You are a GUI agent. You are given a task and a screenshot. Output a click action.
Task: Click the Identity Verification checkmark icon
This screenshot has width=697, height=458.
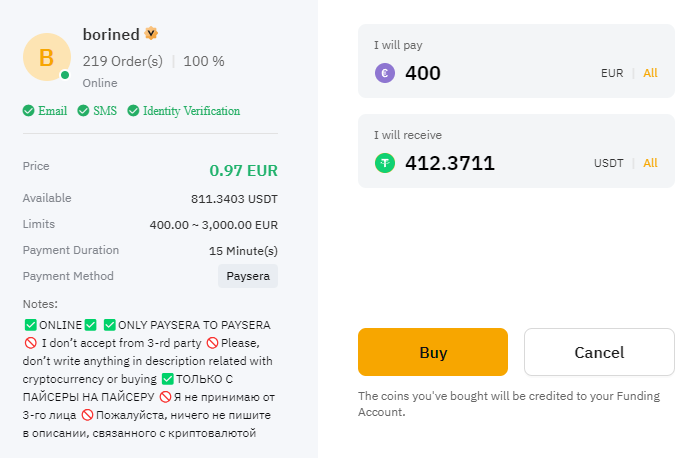133,111
